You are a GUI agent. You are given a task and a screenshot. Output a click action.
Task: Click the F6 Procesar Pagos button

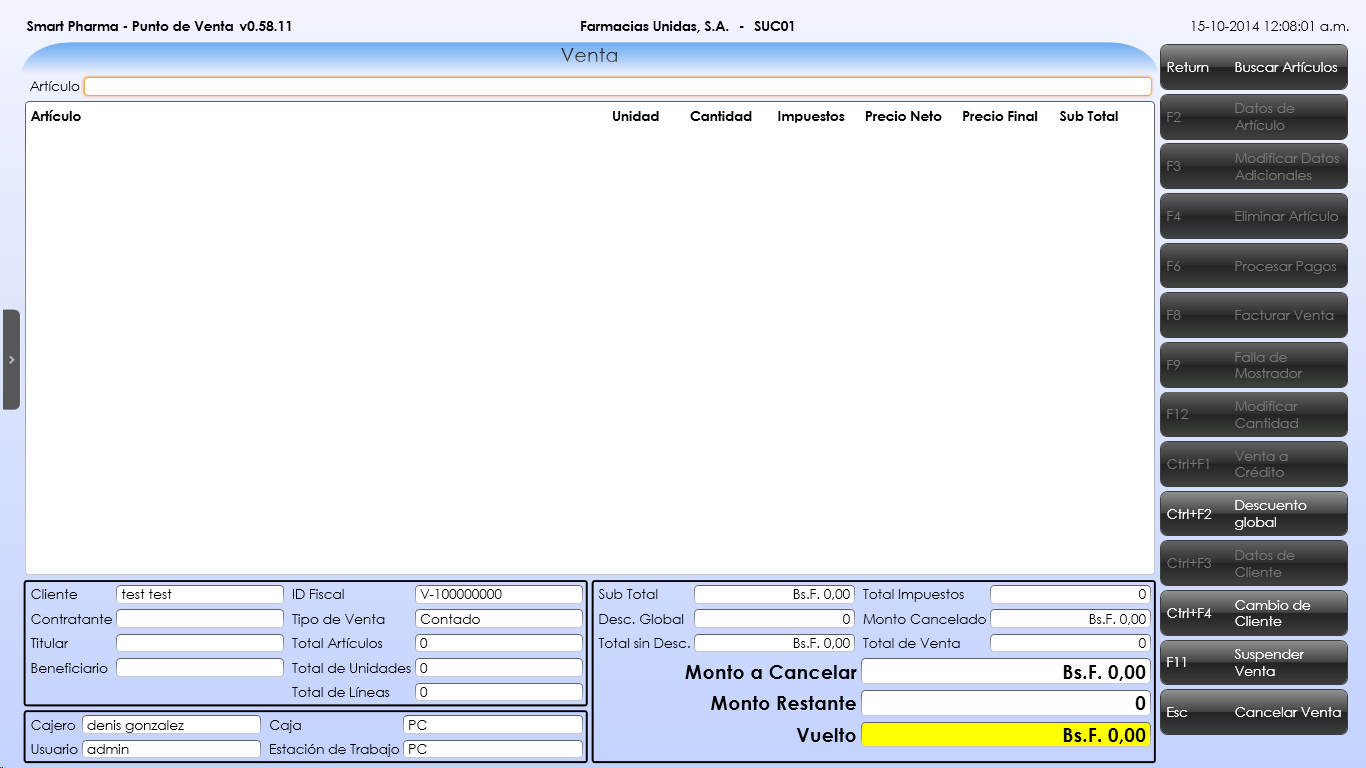1253,266
